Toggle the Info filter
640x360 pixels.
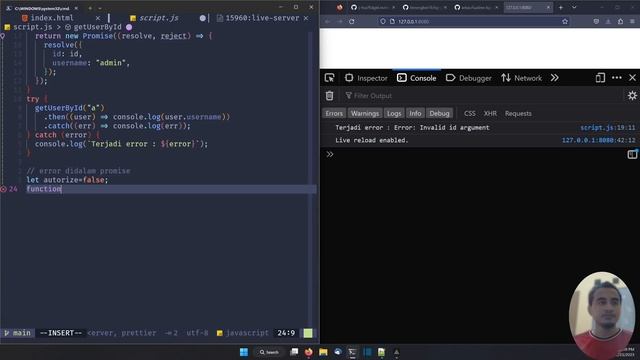pos(415,113)
